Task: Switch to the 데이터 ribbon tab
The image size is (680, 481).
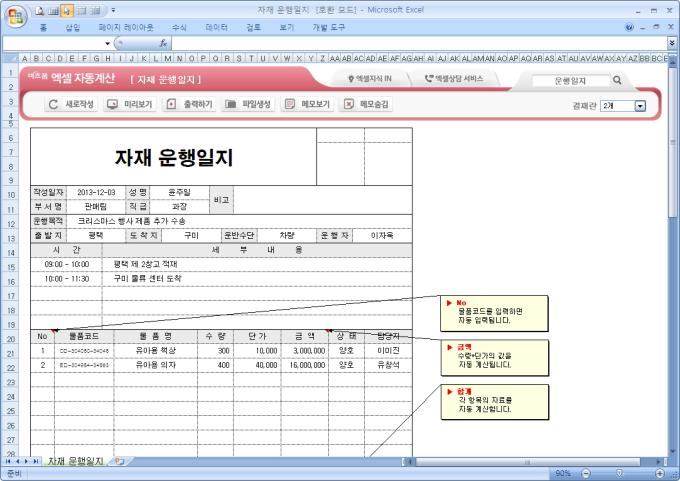Action: click(x=216, y=28)
